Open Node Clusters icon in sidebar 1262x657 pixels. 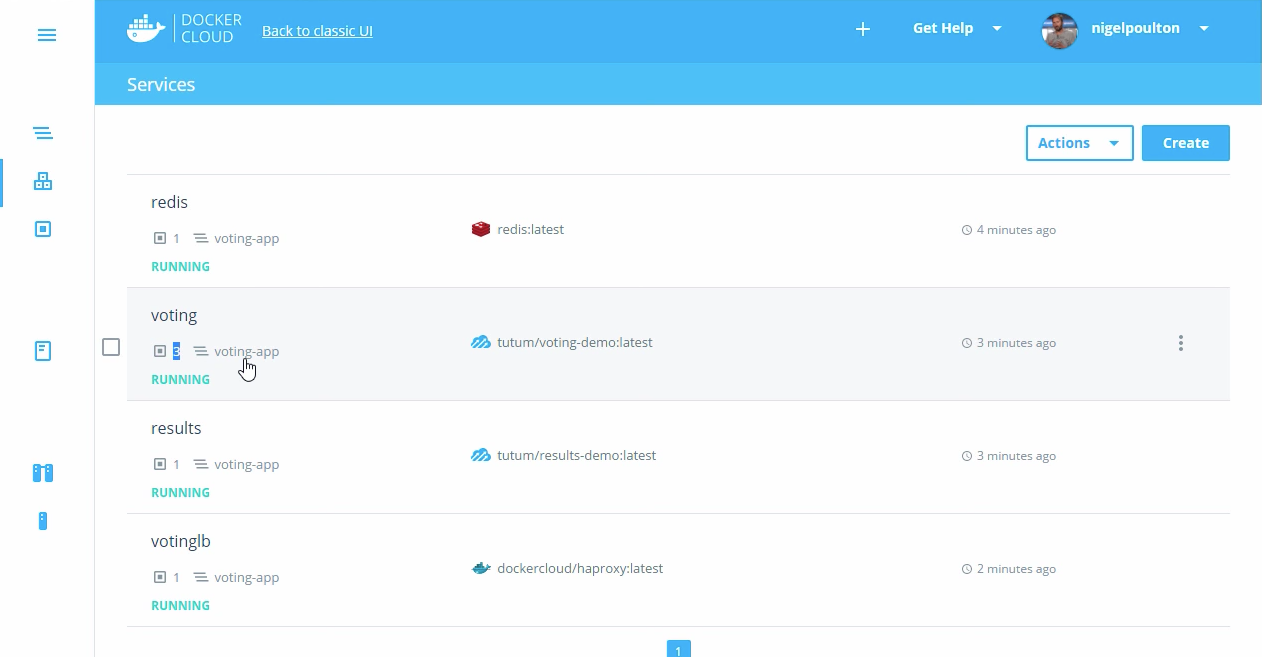42,473
